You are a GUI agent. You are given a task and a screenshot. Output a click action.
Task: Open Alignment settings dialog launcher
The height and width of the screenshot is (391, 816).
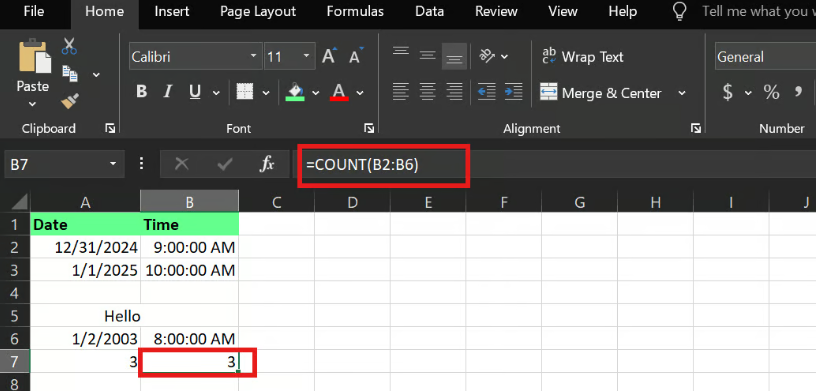[695, 128]
